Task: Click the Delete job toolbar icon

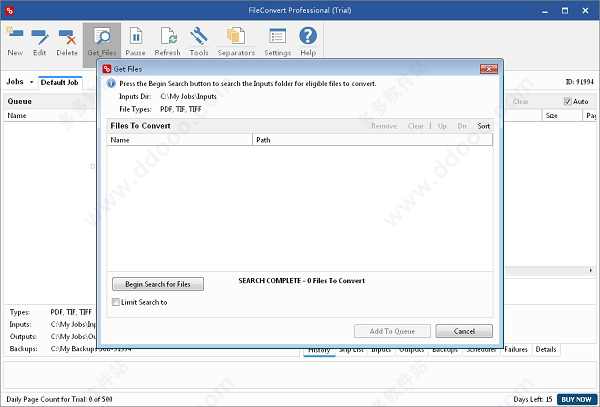Action: point(67,41)
